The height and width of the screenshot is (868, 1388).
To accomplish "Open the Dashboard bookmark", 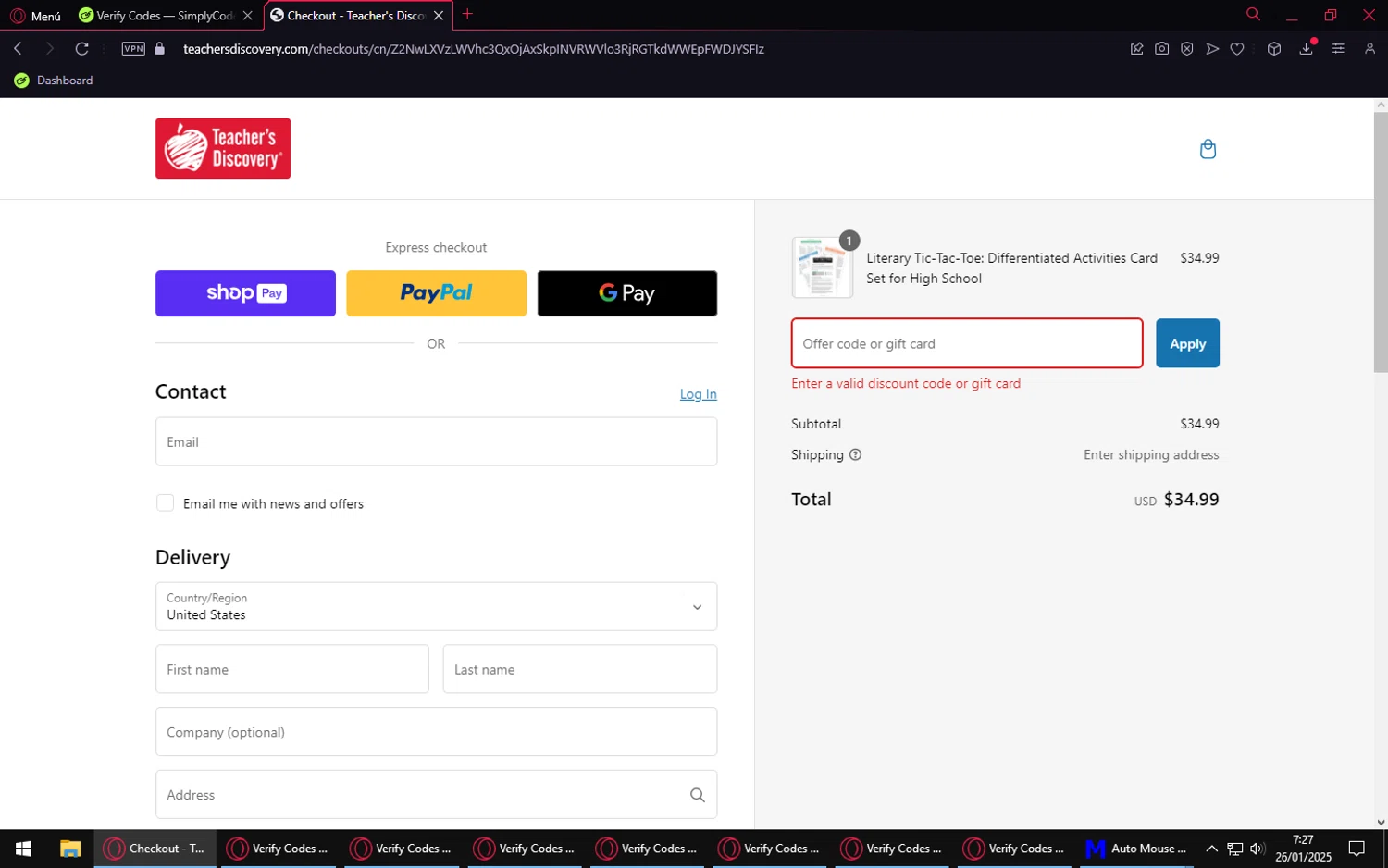I will [x=54, y=81].
